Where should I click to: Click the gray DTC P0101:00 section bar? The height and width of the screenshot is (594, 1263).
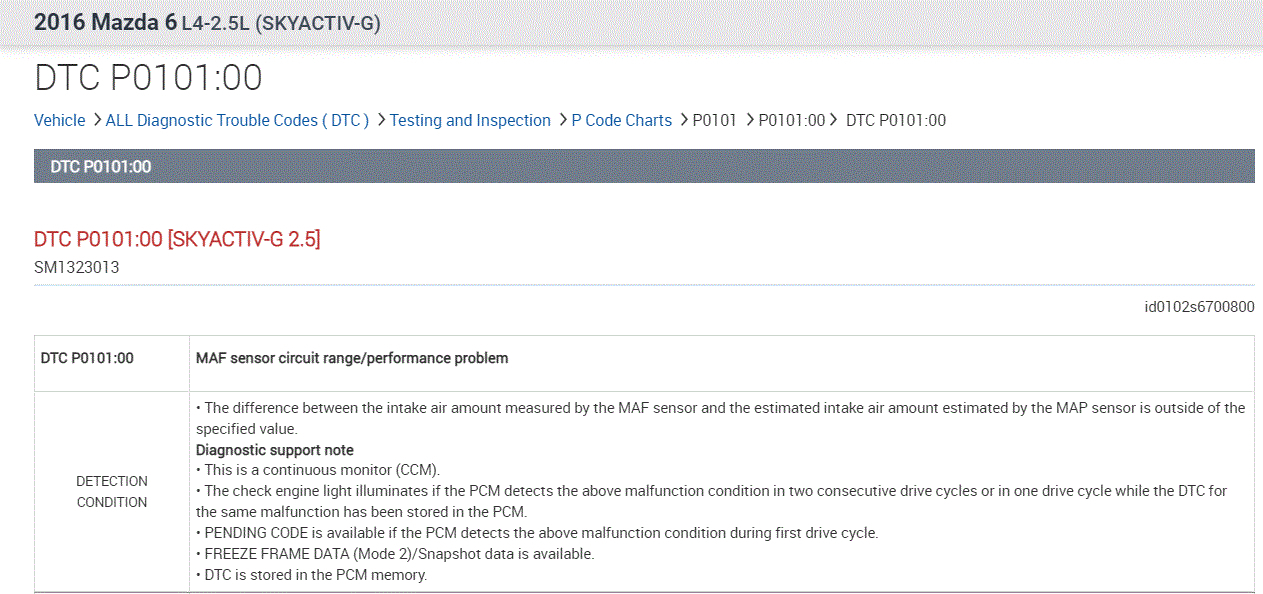click(x=644, y=166)
